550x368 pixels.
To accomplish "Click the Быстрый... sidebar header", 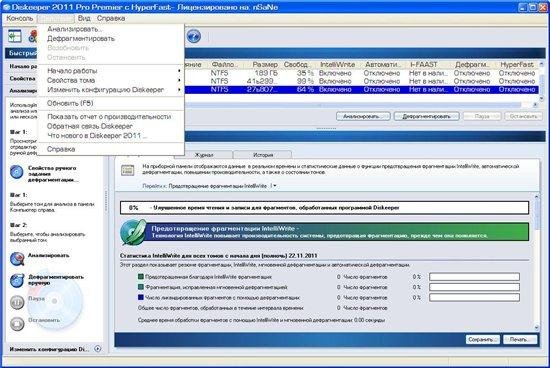I will coord(21,53).
